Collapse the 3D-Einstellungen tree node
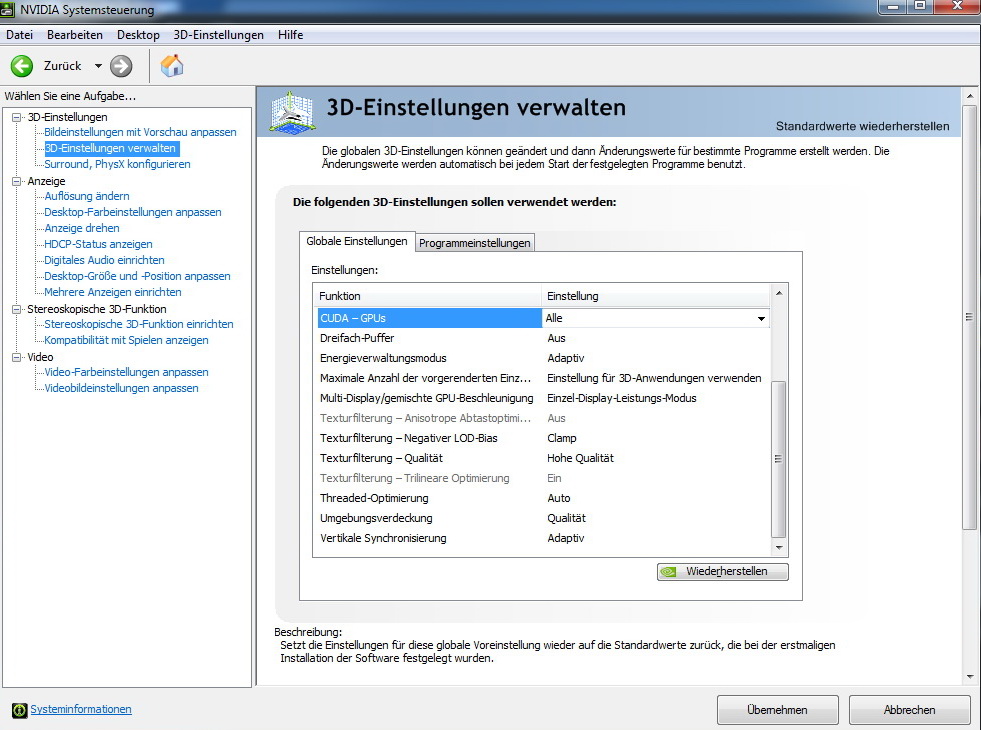The width and height of the screenshot is (981, 730). click(17, 117)
